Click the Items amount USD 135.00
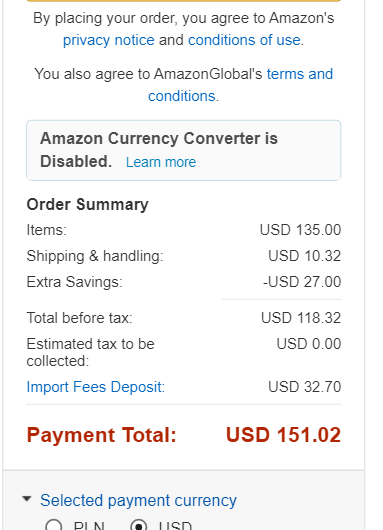The height and width of the screenshot is (530, 383). [x=300, y=230]
